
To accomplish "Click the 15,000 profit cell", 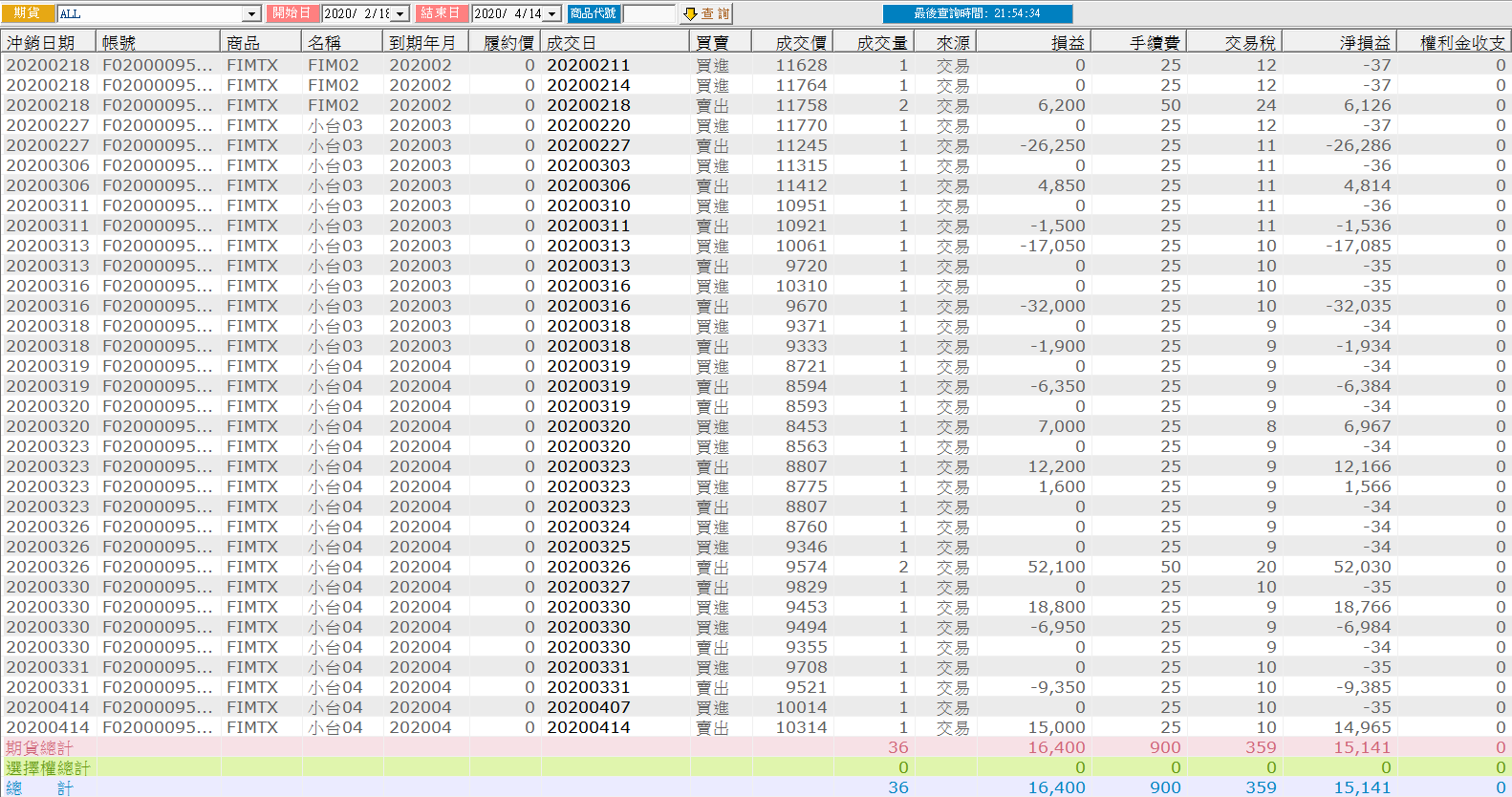I will click(x=1057, y=727).
